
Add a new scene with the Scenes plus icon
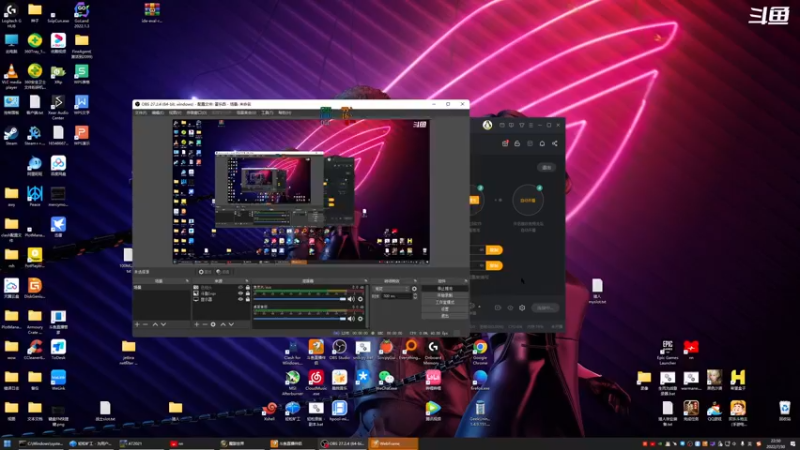click(x=137, y=324)
